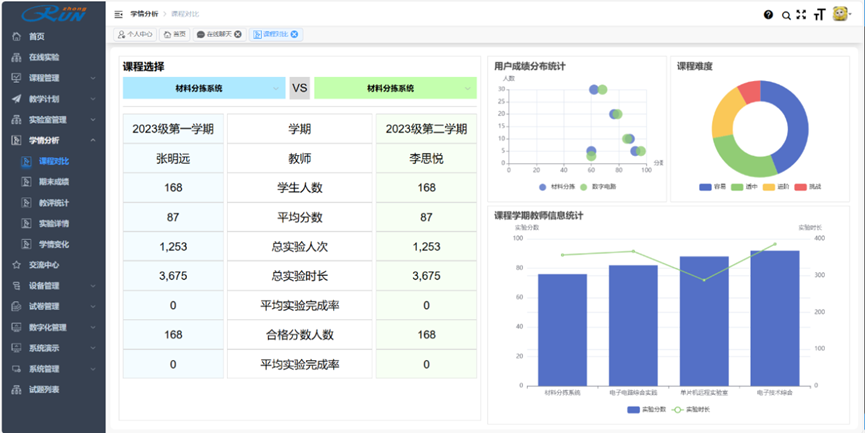
Task: Click the 学情分析 breadcrumb link
Action: coord(143,14)
